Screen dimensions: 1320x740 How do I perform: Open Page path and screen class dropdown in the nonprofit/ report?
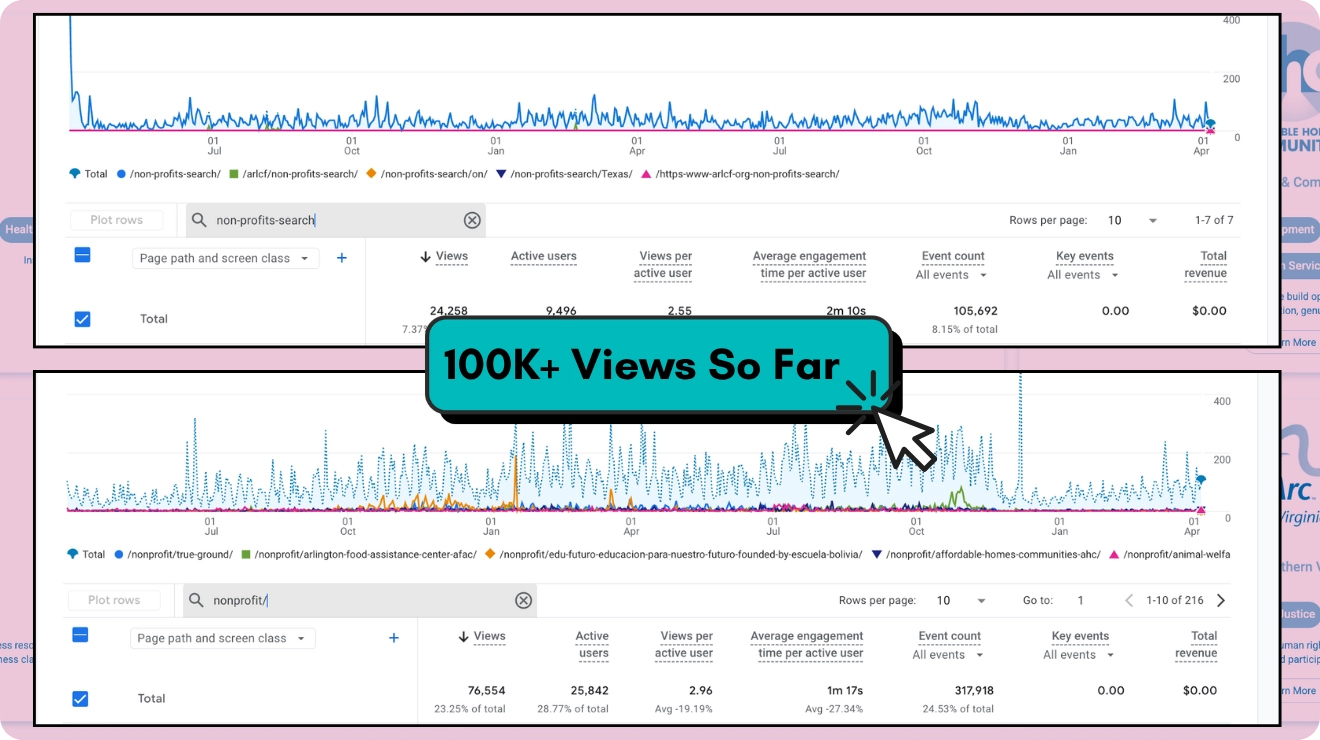[223, 638]
